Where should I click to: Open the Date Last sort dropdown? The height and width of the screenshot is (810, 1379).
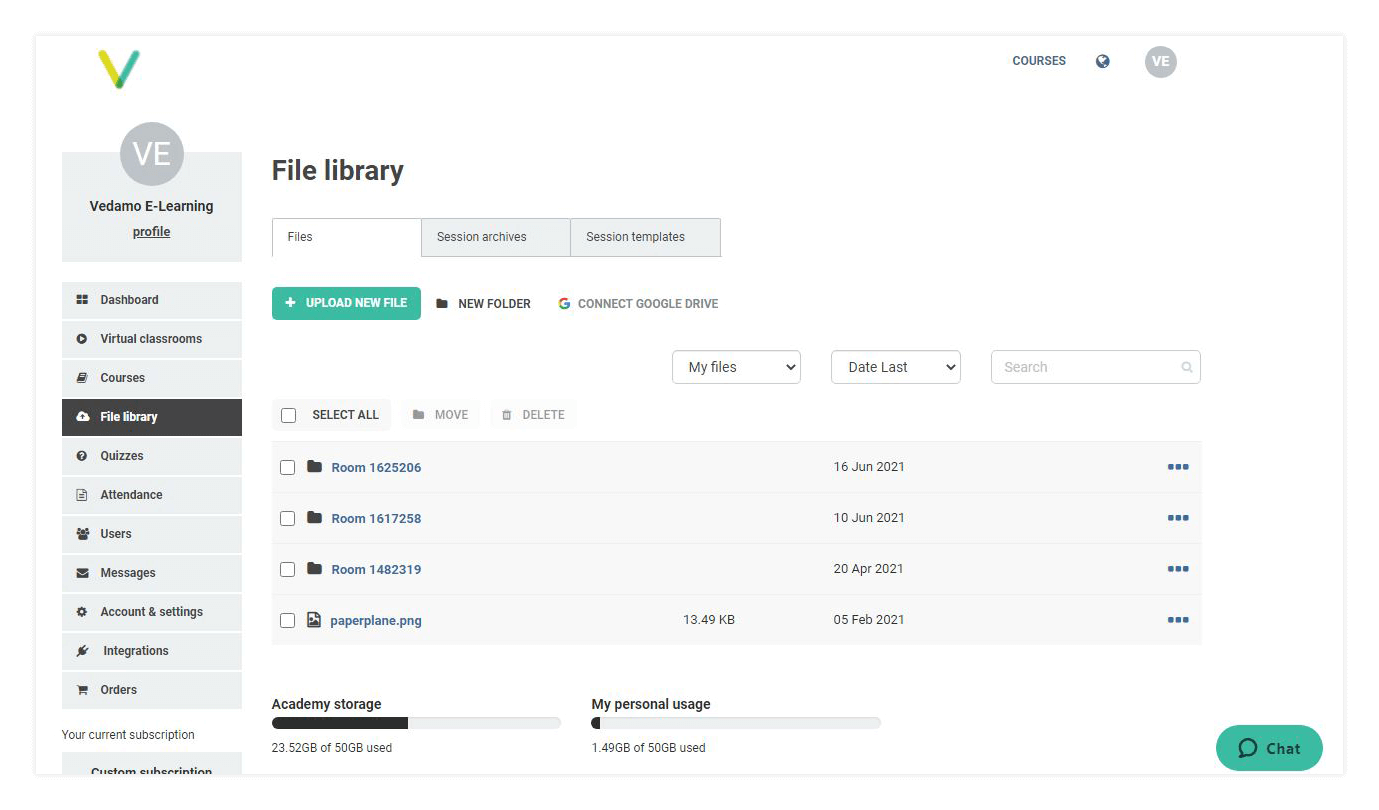click(895, 367)
